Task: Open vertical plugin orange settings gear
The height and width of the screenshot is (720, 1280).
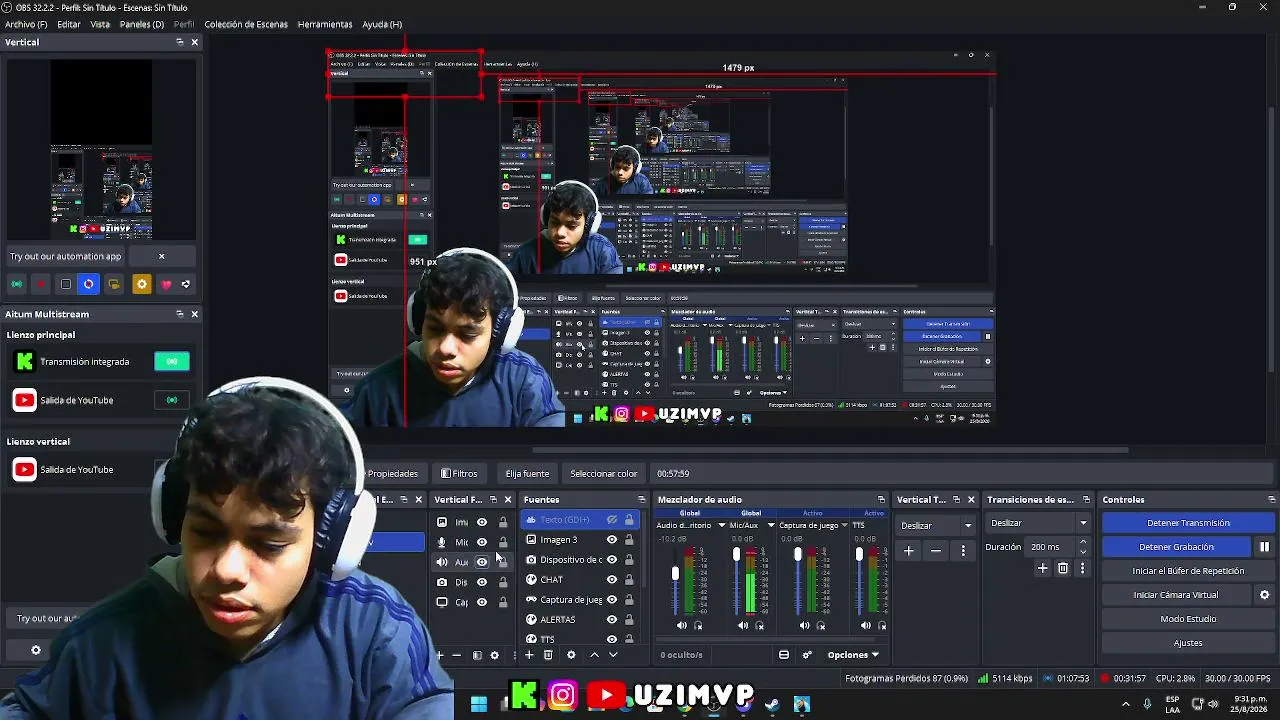Action: coord(141,284)
